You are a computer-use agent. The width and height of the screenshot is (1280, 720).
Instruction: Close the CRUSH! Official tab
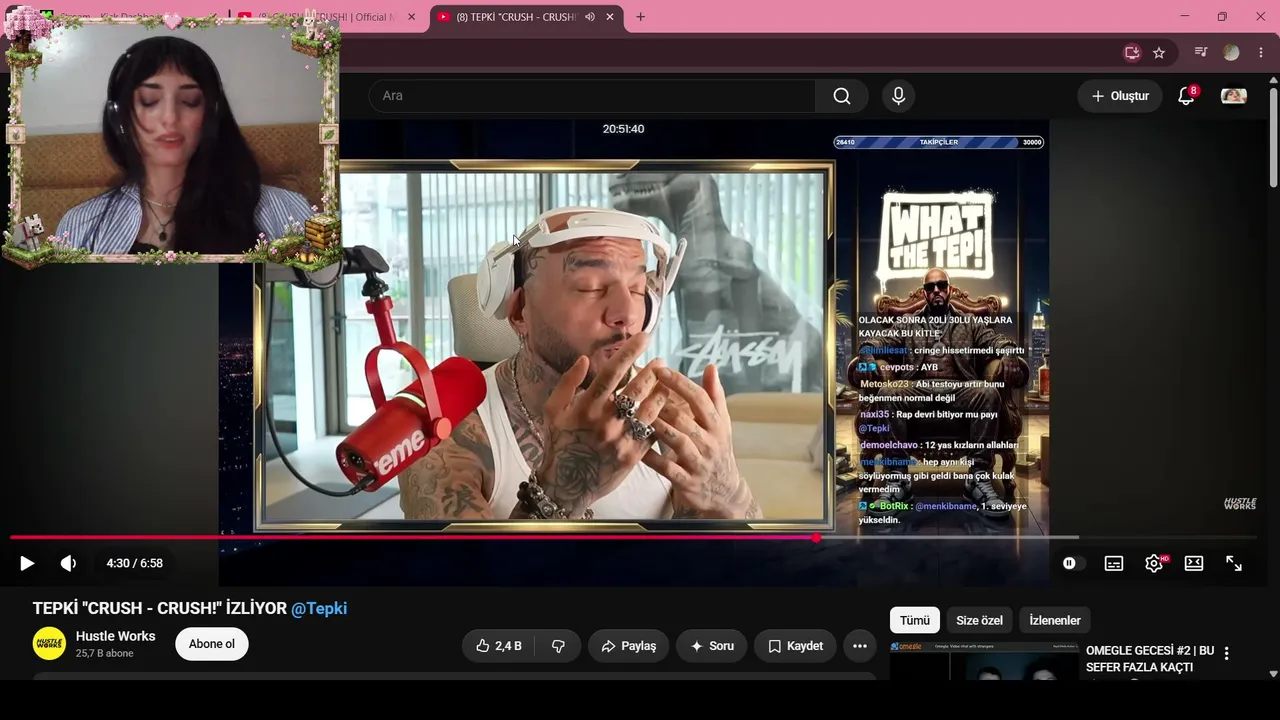[411, 17]
